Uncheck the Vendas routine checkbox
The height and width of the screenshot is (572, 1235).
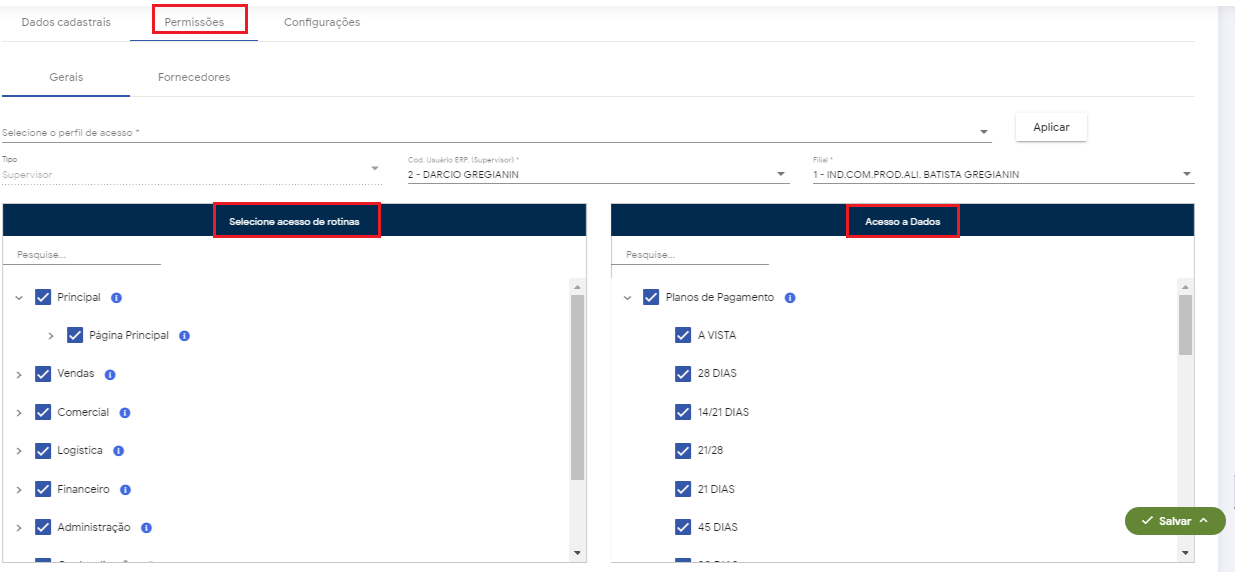(43, 374)
